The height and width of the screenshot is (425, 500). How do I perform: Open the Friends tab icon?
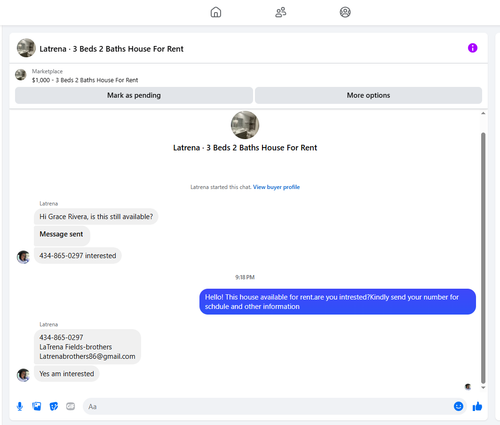coord(280,12)
